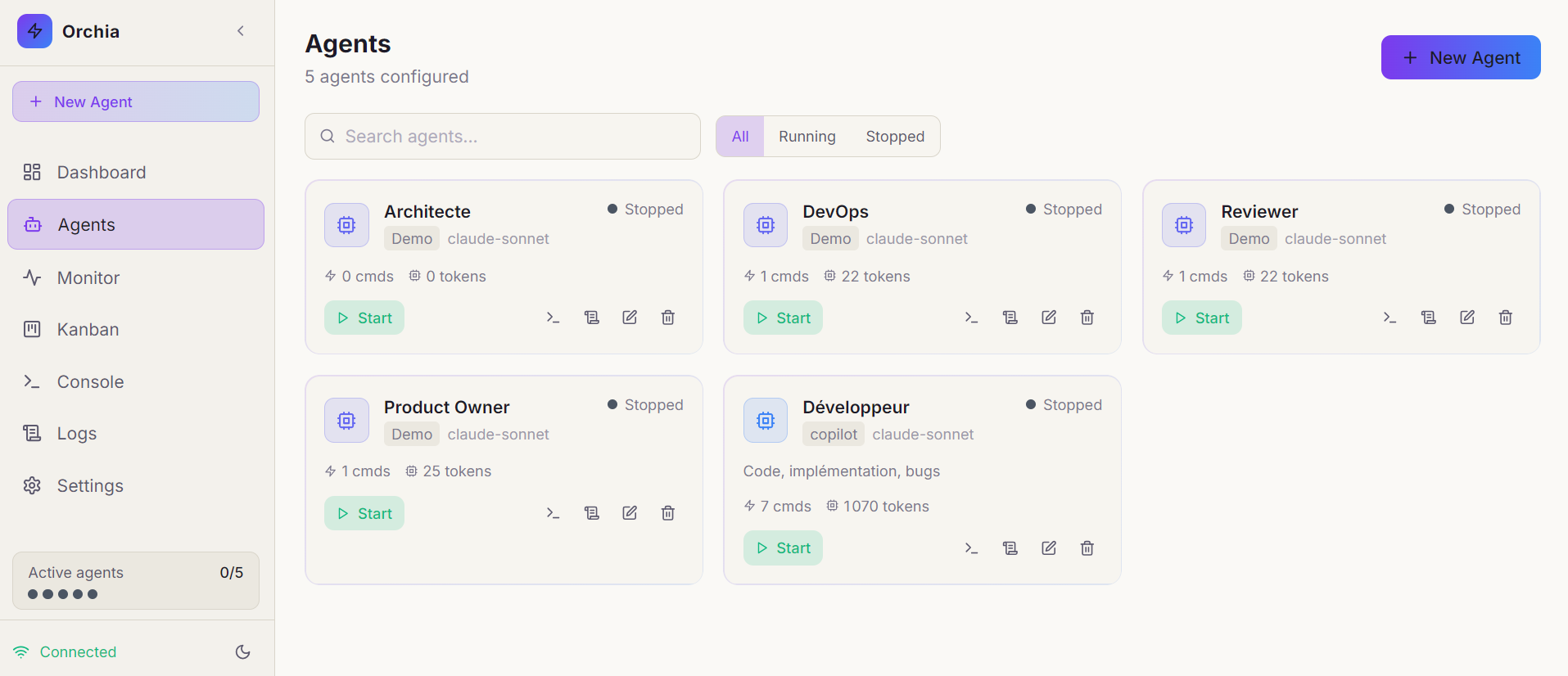Open console for the Développeur agent
This screenshot has width=1568, height=676.
971,548
